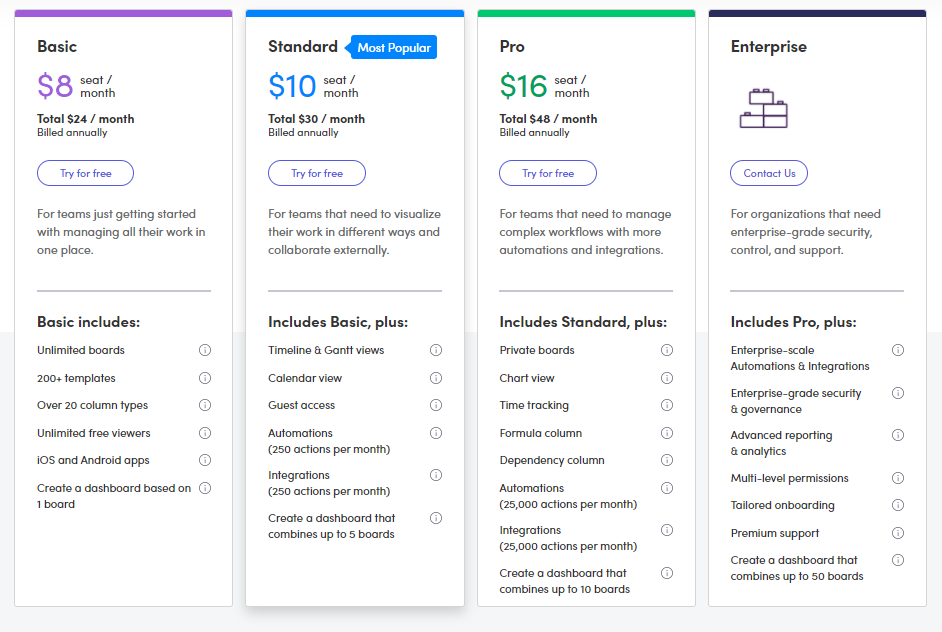Show info for Enterprise-scale Automations & Integrations

pyautogui.click(x=898, y=350)
